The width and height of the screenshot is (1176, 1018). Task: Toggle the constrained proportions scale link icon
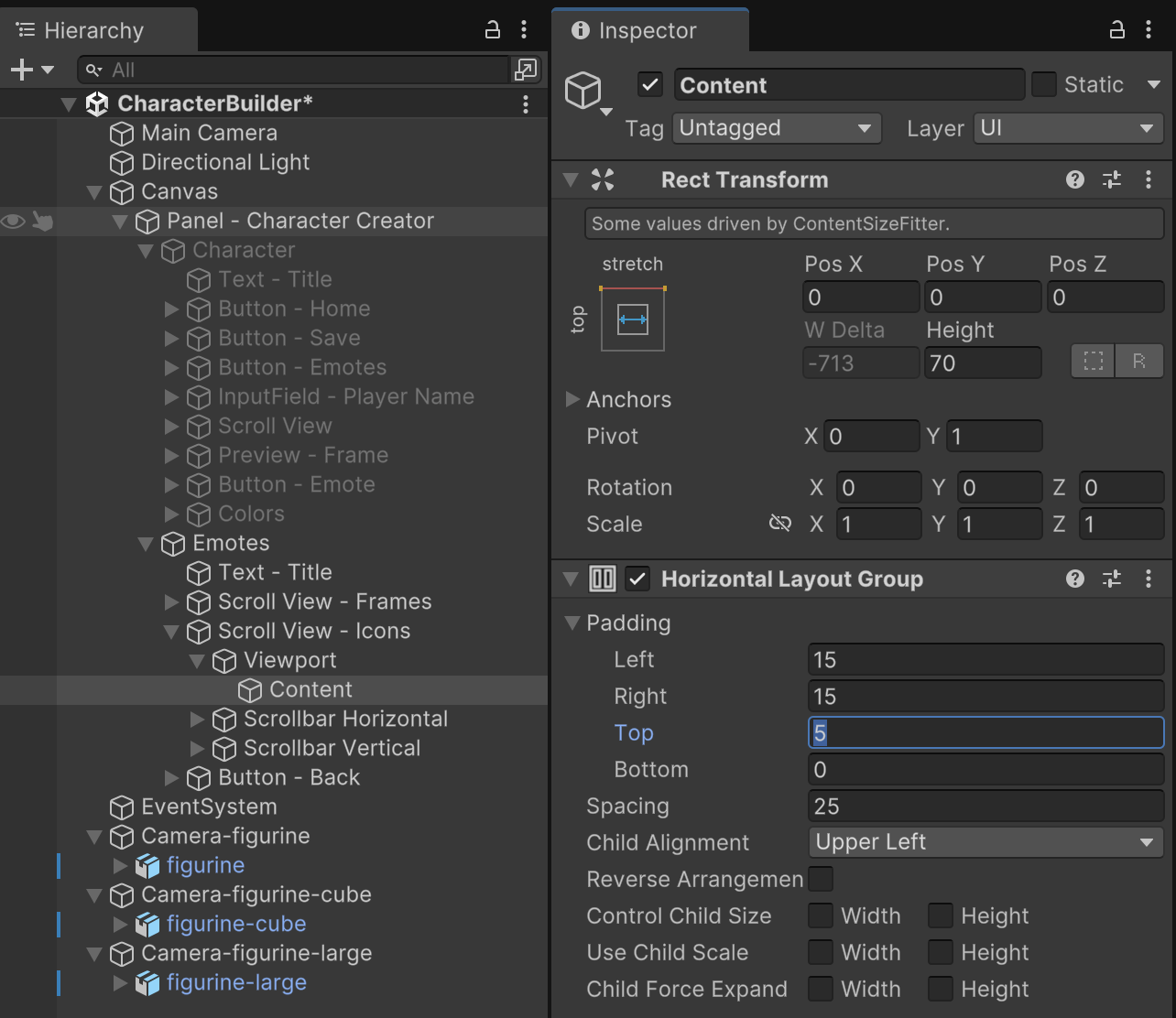[779, 524]
